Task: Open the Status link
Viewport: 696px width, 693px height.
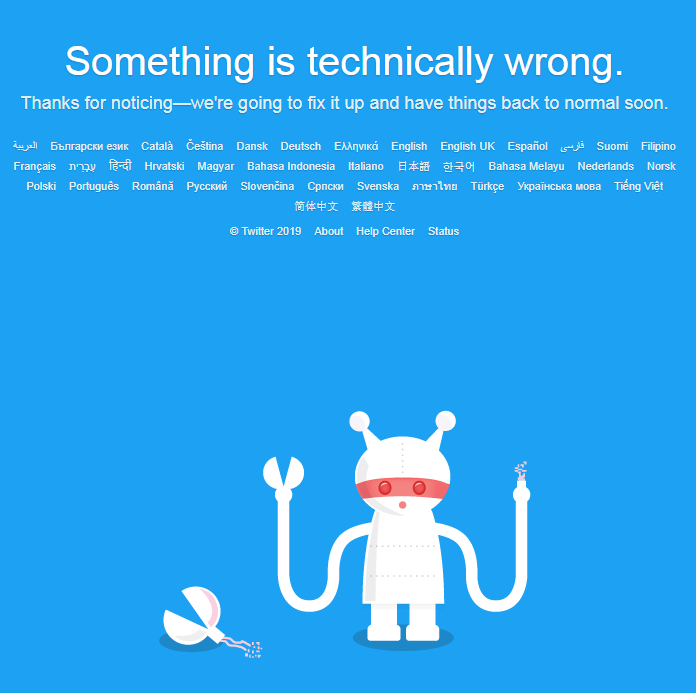Action: 443,231
